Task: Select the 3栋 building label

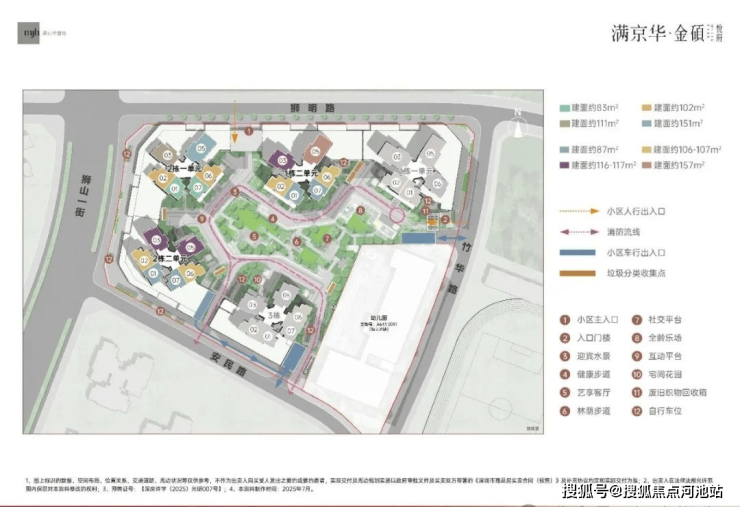Action: pyautogui.click(x=274, y=315)
